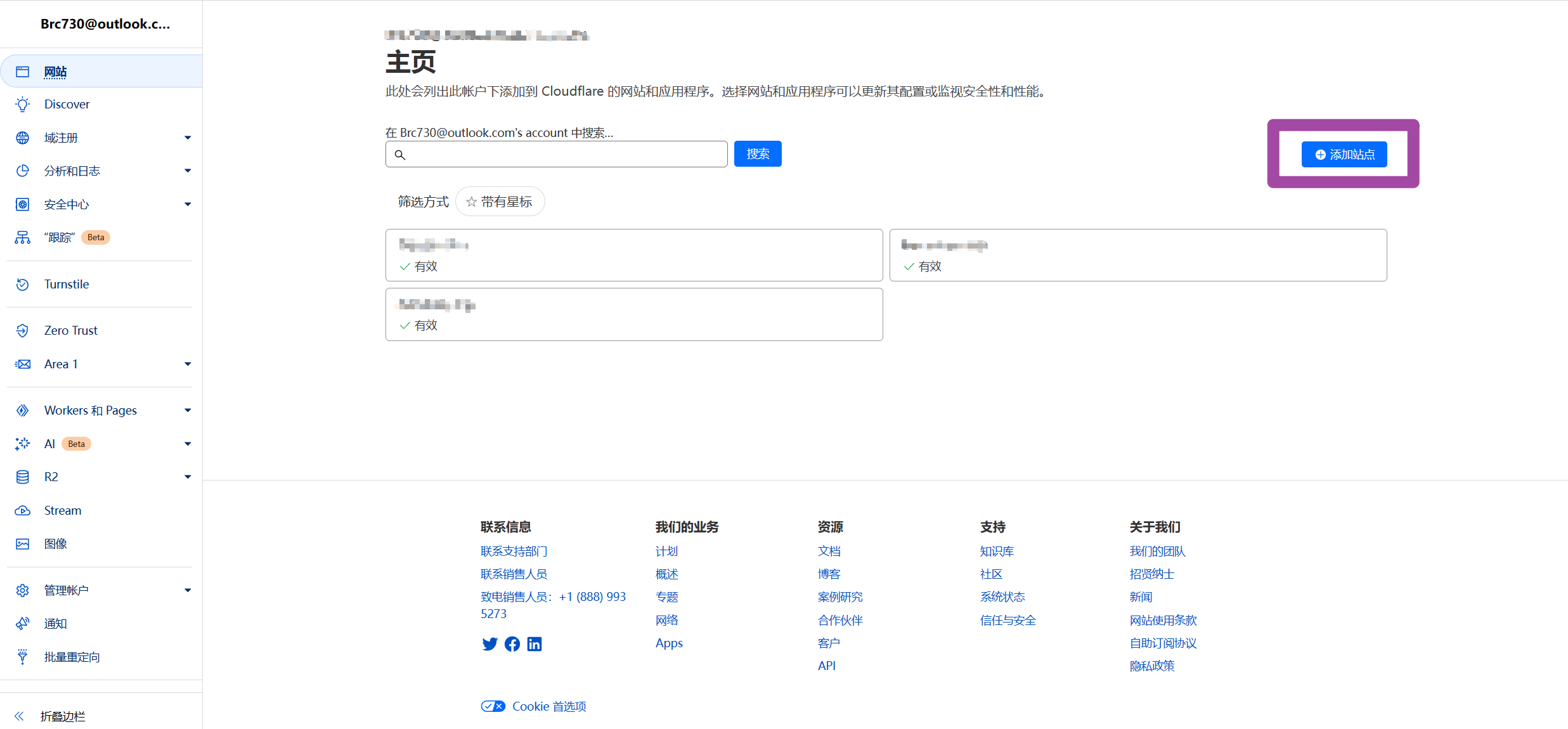Click the collapse sidebar double-chevron icon
The height and width of the screenshot is (729, 1568).
(19, 716)
